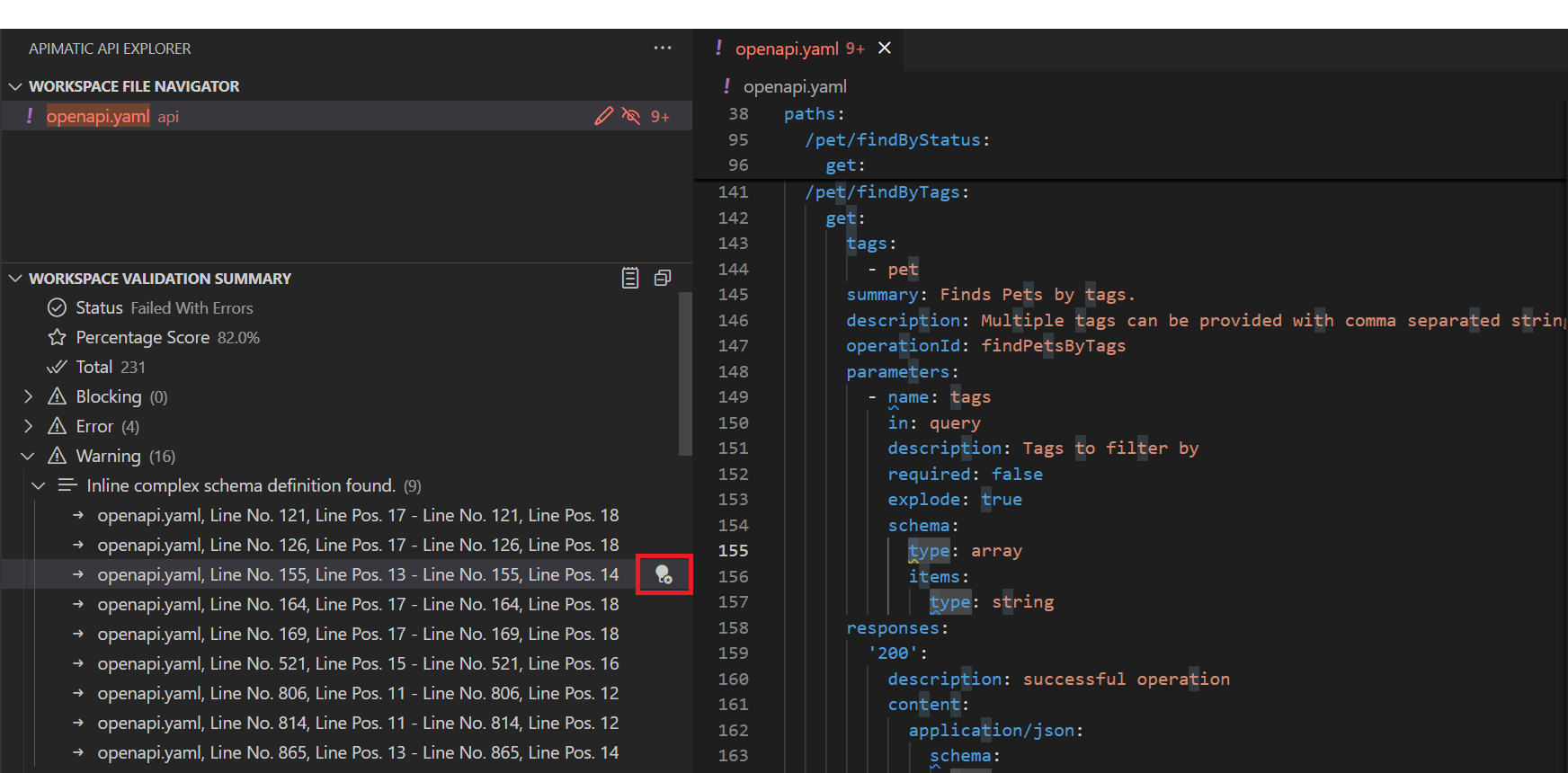The height and width of the screenshot is (773, 1568).
Task: Click the exclamation icon before openapi.yaml in navigator
Action: [x=30, y=116]
